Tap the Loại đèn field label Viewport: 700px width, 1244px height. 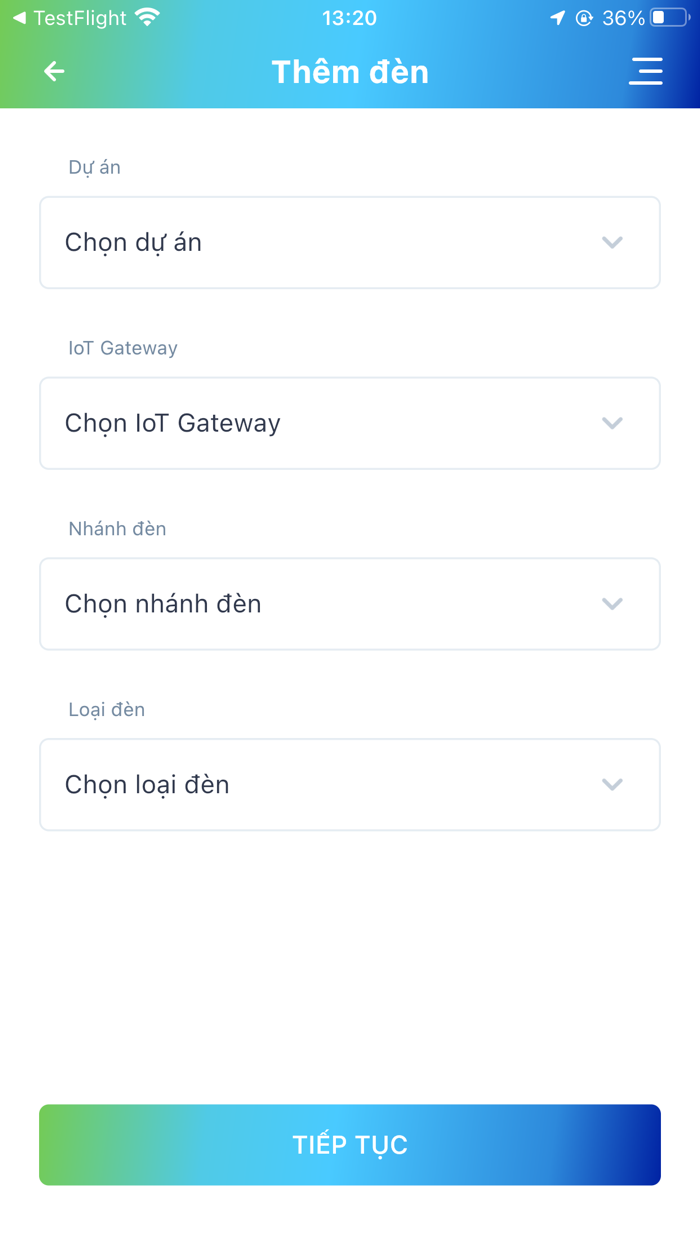click(107, 710)
